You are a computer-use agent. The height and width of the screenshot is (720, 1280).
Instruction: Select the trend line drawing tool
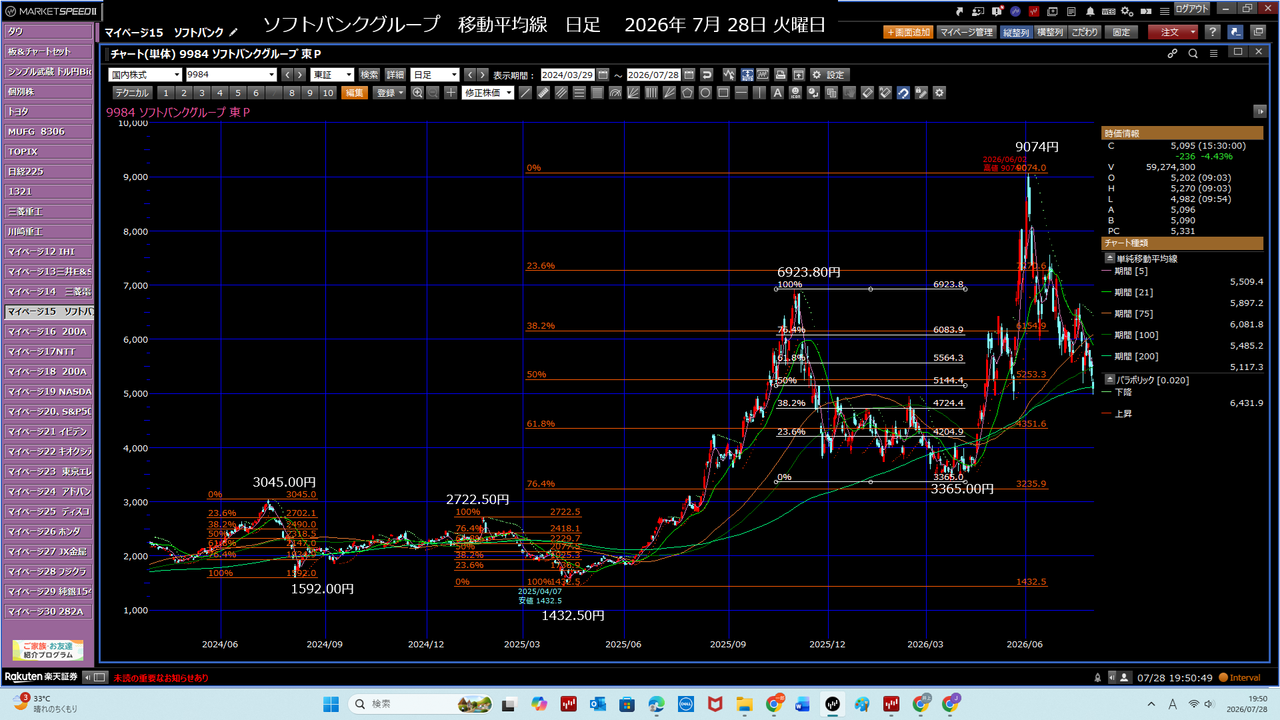tap(525, 93)
